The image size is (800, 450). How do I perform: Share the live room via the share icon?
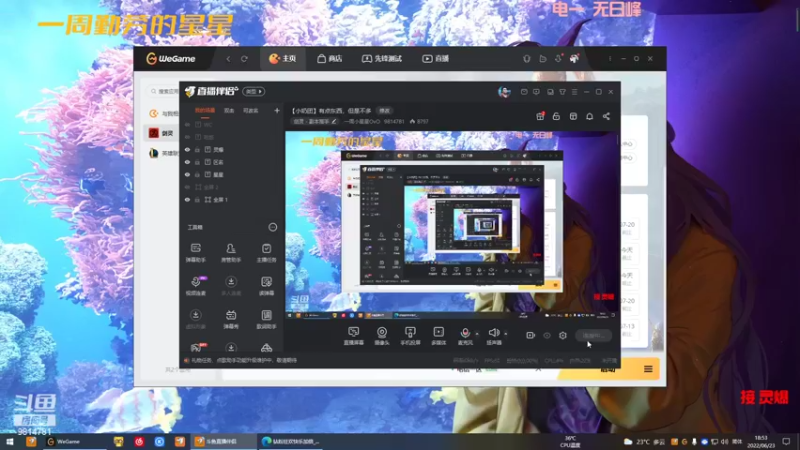(x=606, y=116)
